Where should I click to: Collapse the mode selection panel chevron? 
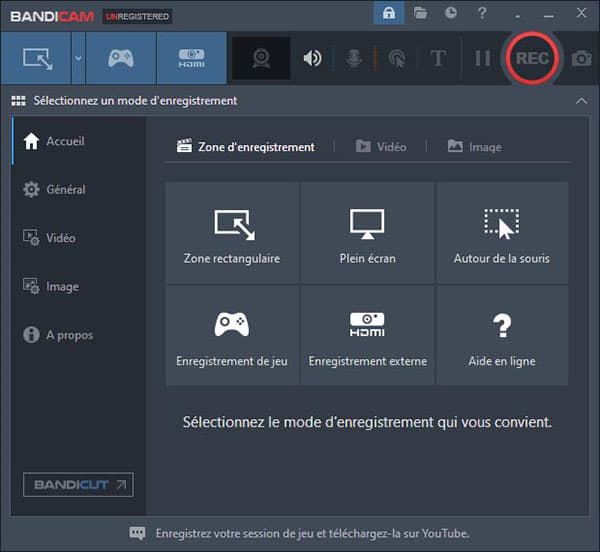[581, 101]
